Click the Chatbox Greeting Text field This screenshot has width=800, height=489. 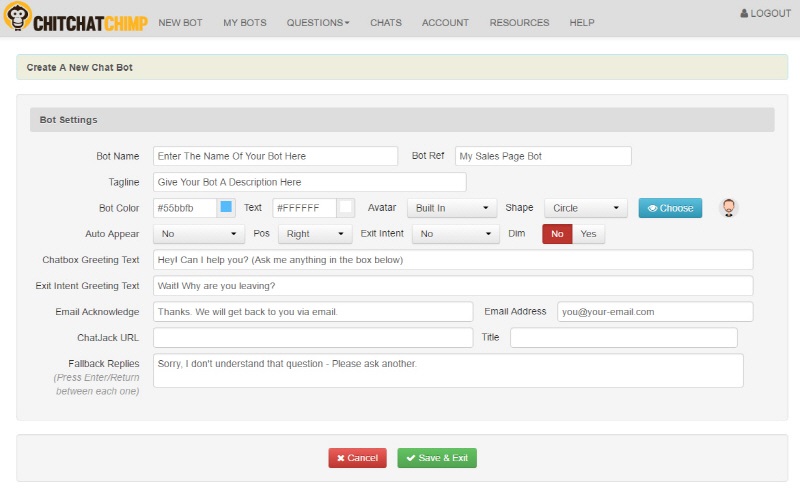coord(453,260)
